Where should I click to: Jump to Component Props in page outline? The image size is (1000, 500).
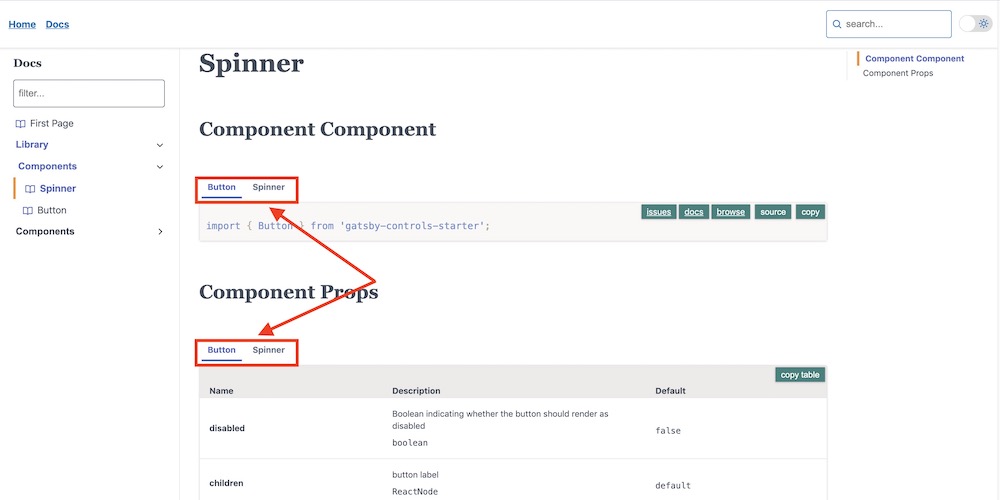click(898, 73)
